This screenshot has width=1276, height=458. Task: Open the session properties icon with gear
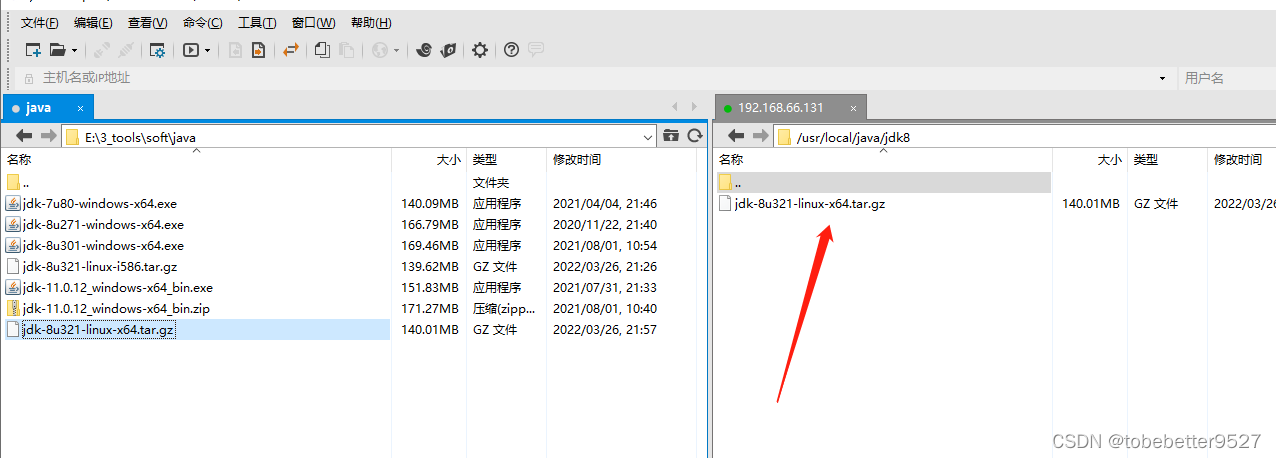click(x=157, y=50)
